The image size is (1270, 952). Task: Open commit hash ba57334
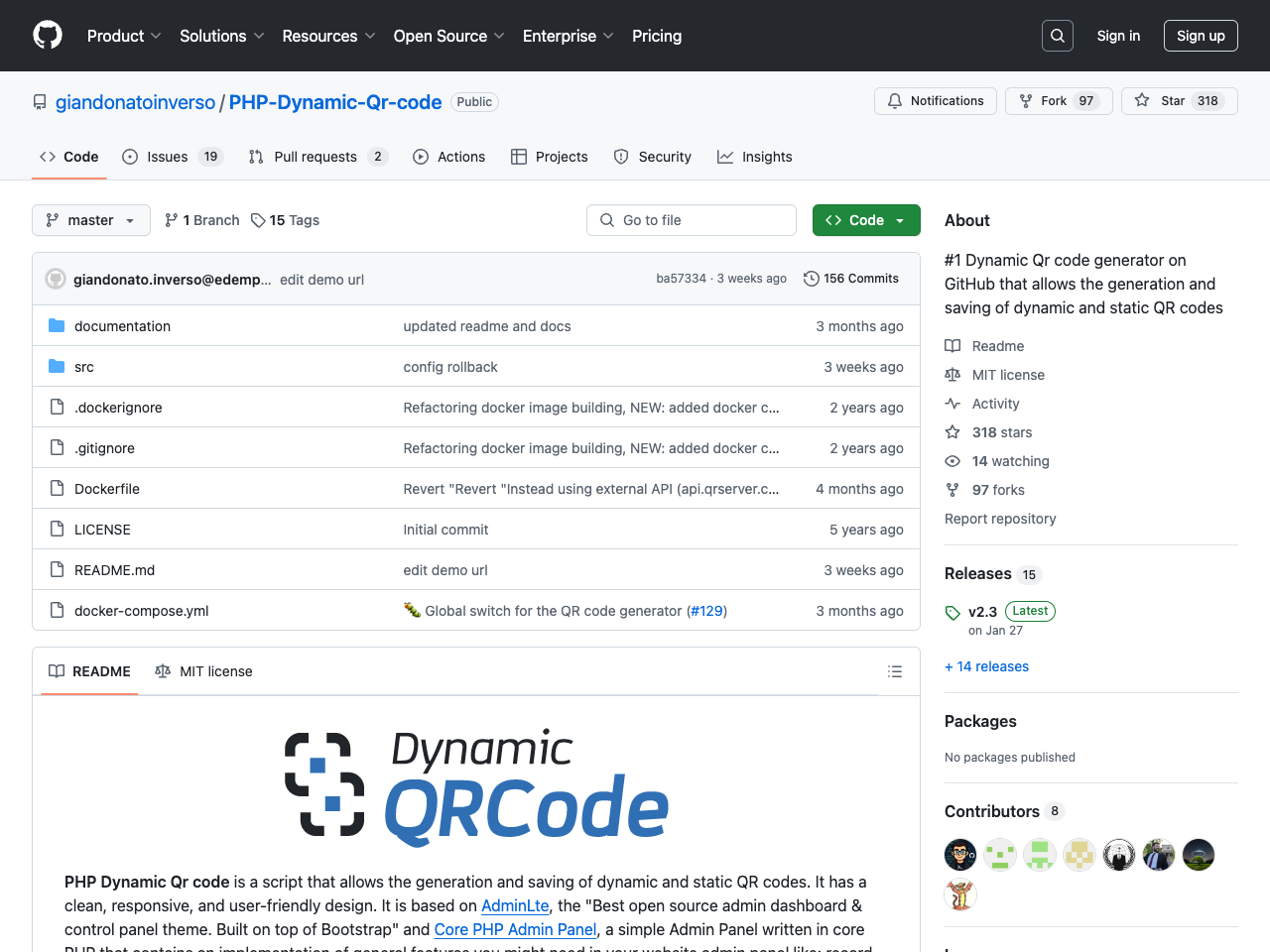pos(681,279)
